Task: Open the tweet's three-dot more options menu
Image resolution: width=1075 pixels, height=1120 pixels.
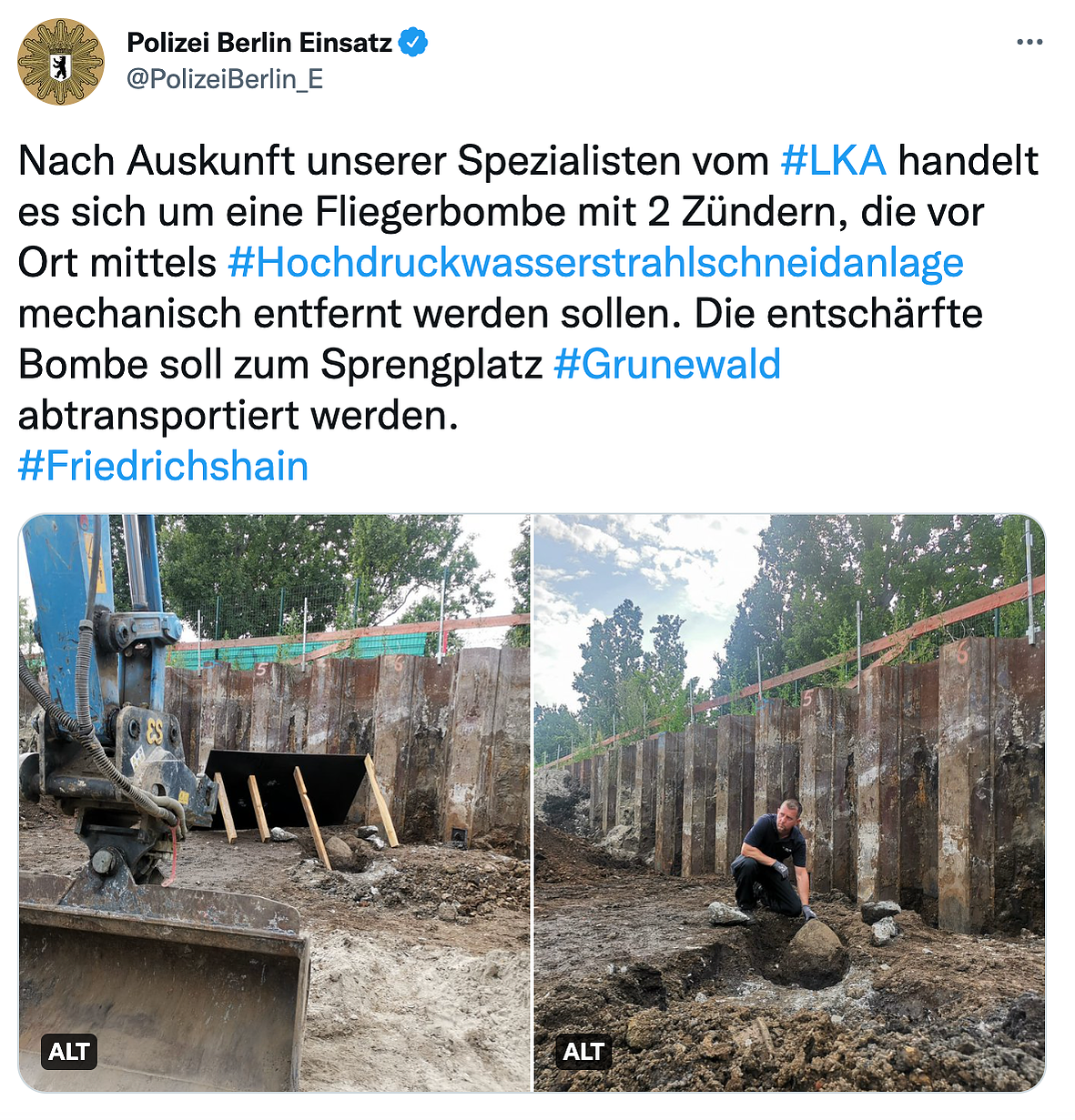Action: (1029, 42)
